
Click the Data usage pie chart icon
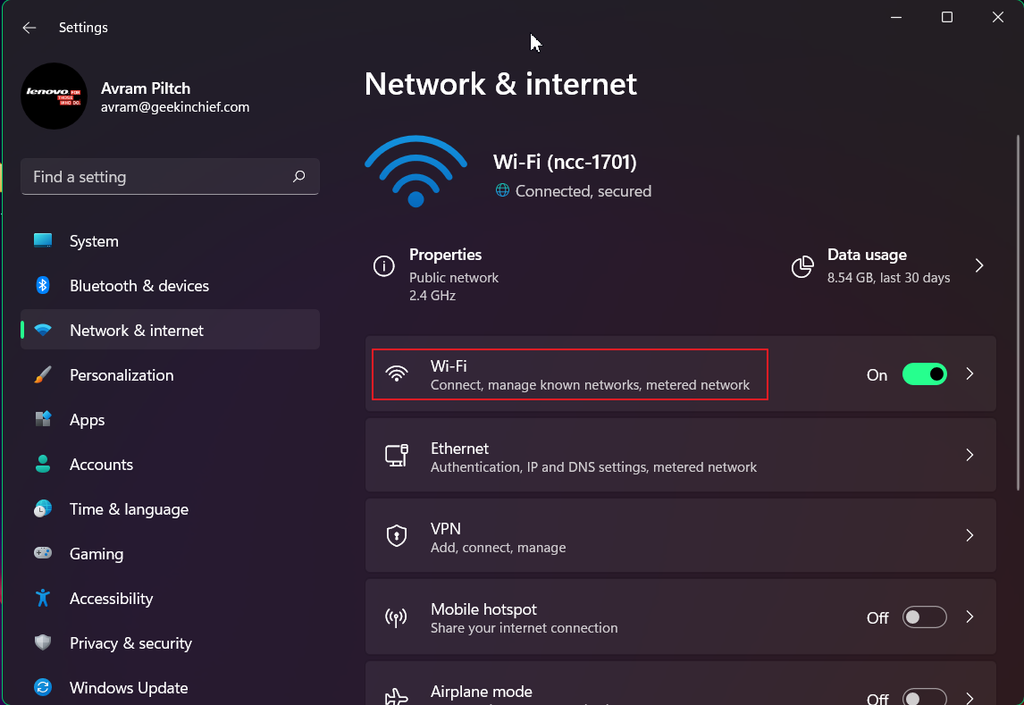[802, 266]
